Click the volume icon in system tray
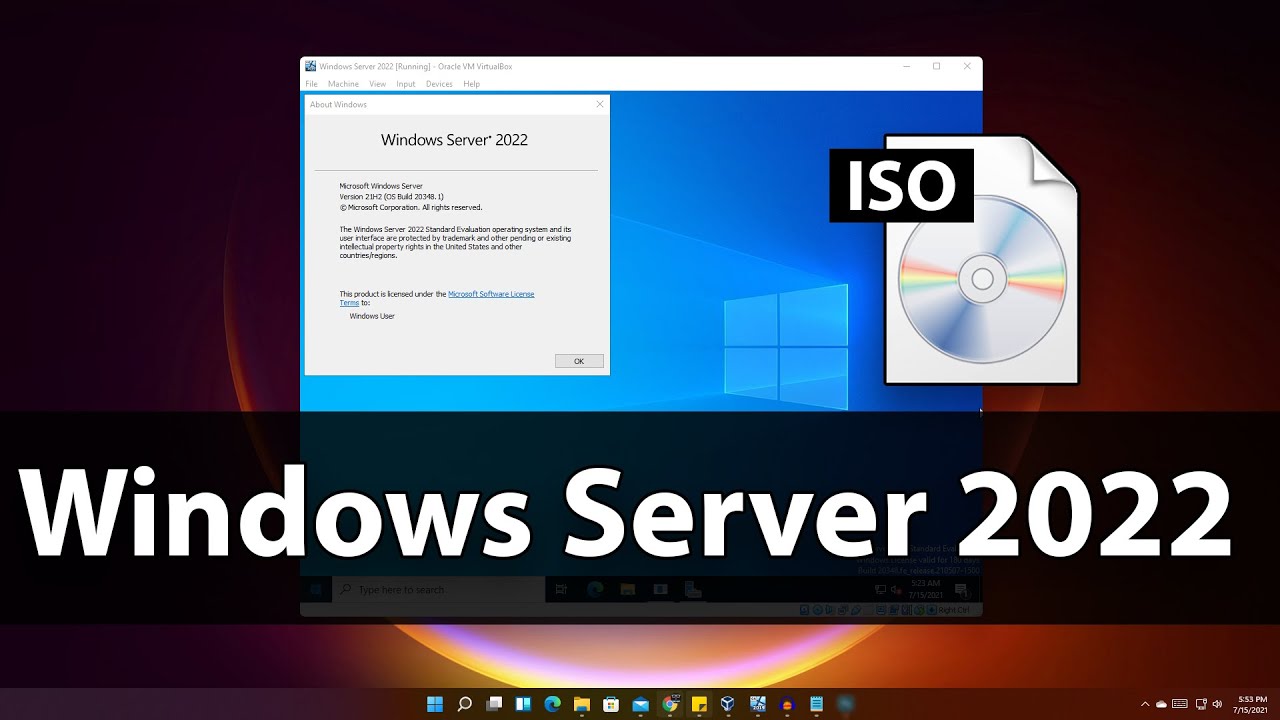1280x720 pixels. pos(1217,704)
